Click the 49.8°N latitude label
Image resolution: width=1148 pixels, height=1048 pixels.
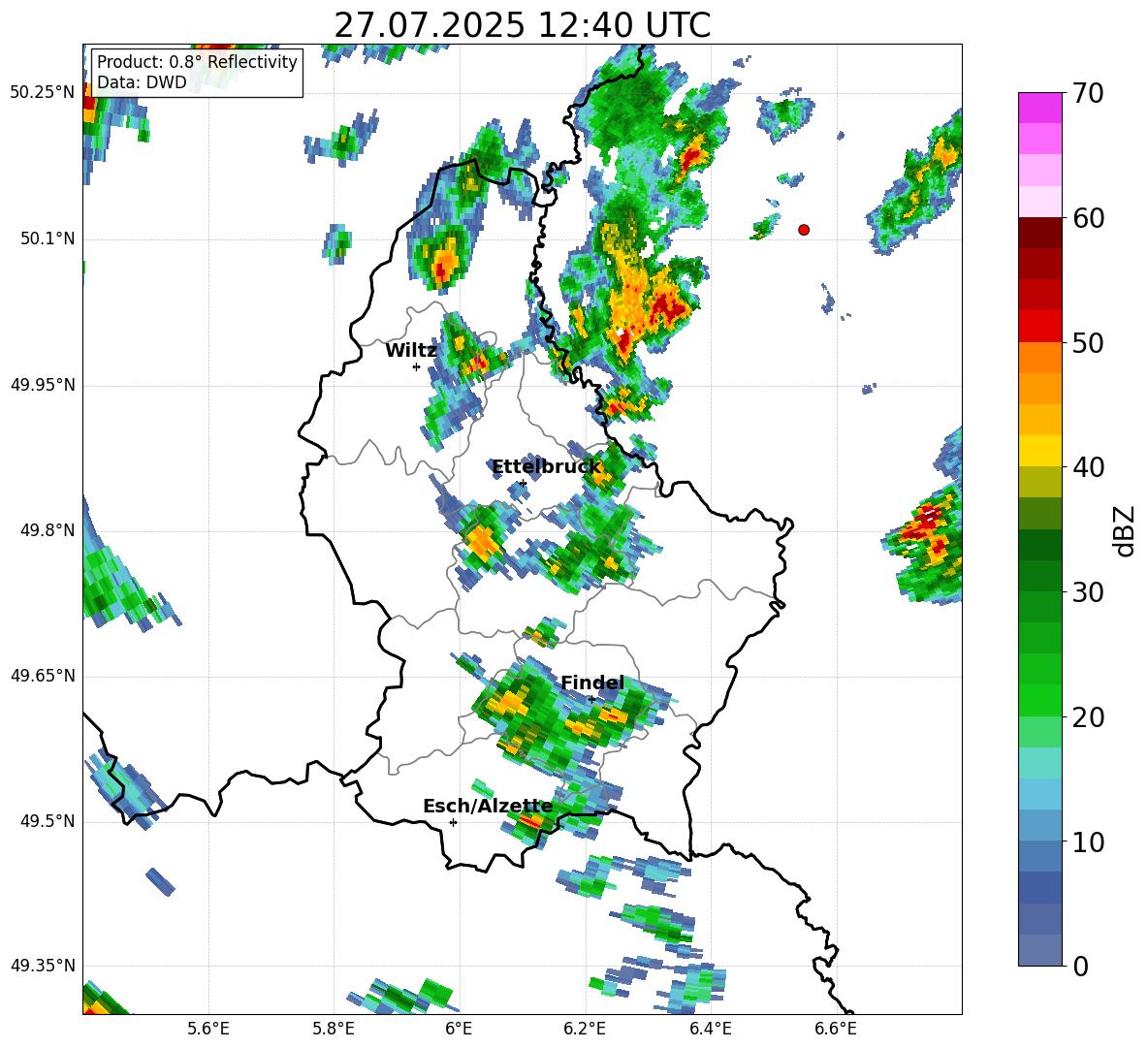coord(48,530)
